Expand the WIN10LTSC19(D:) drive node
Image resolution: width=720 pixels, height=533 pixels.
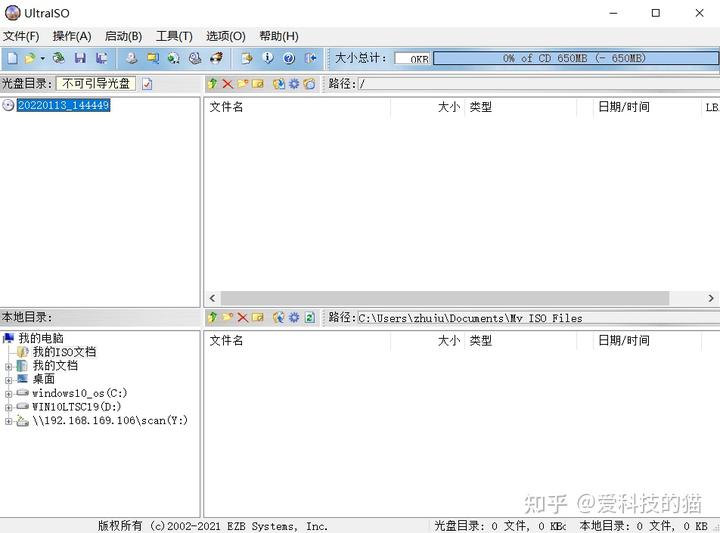point(8,407)
